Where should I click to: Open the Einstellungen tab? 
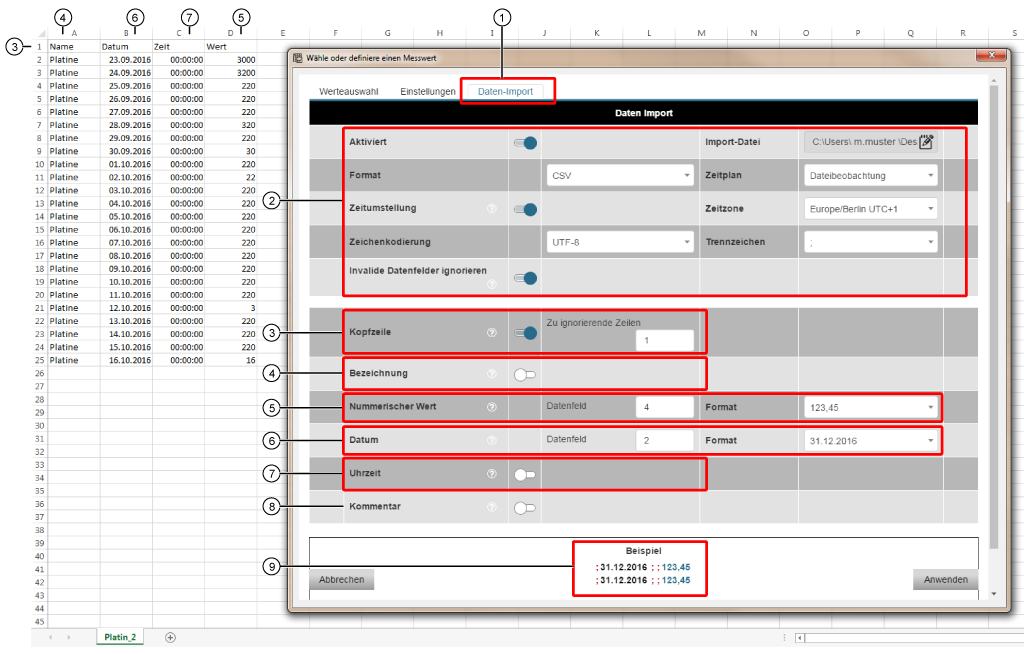427,91
